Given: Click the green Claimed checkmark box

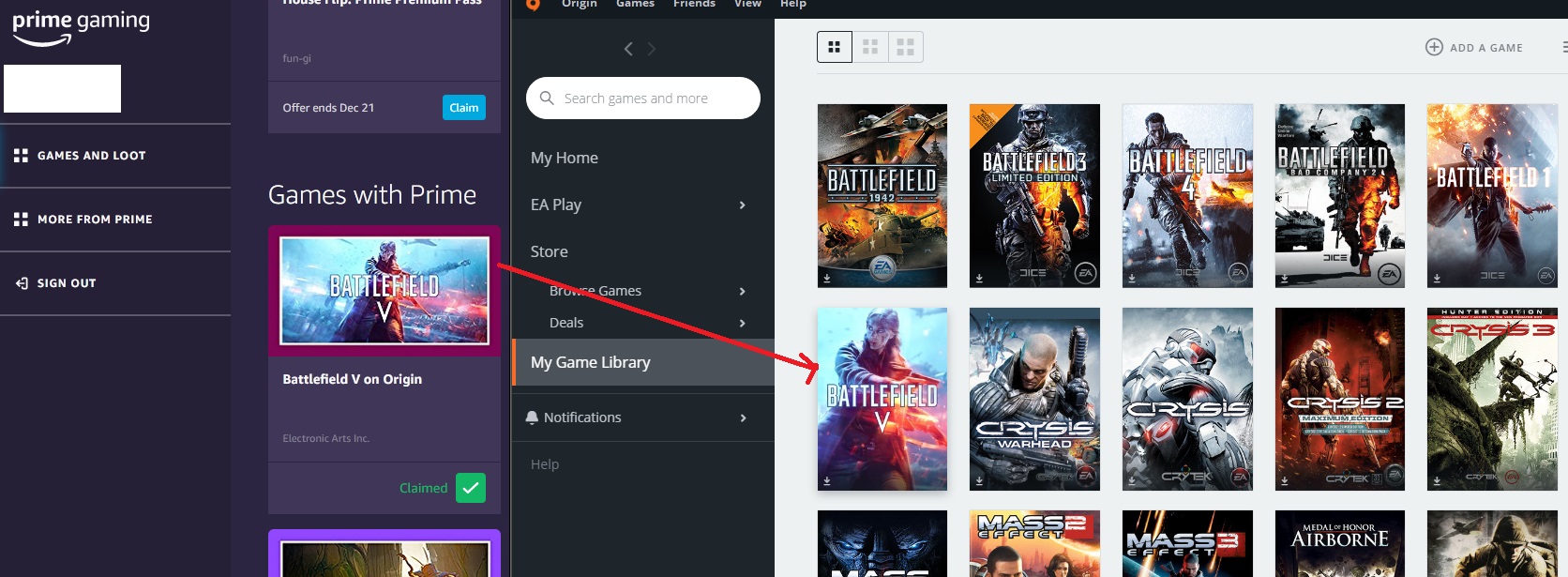Looking at the screenshot, I should click(x=471, y=488).
